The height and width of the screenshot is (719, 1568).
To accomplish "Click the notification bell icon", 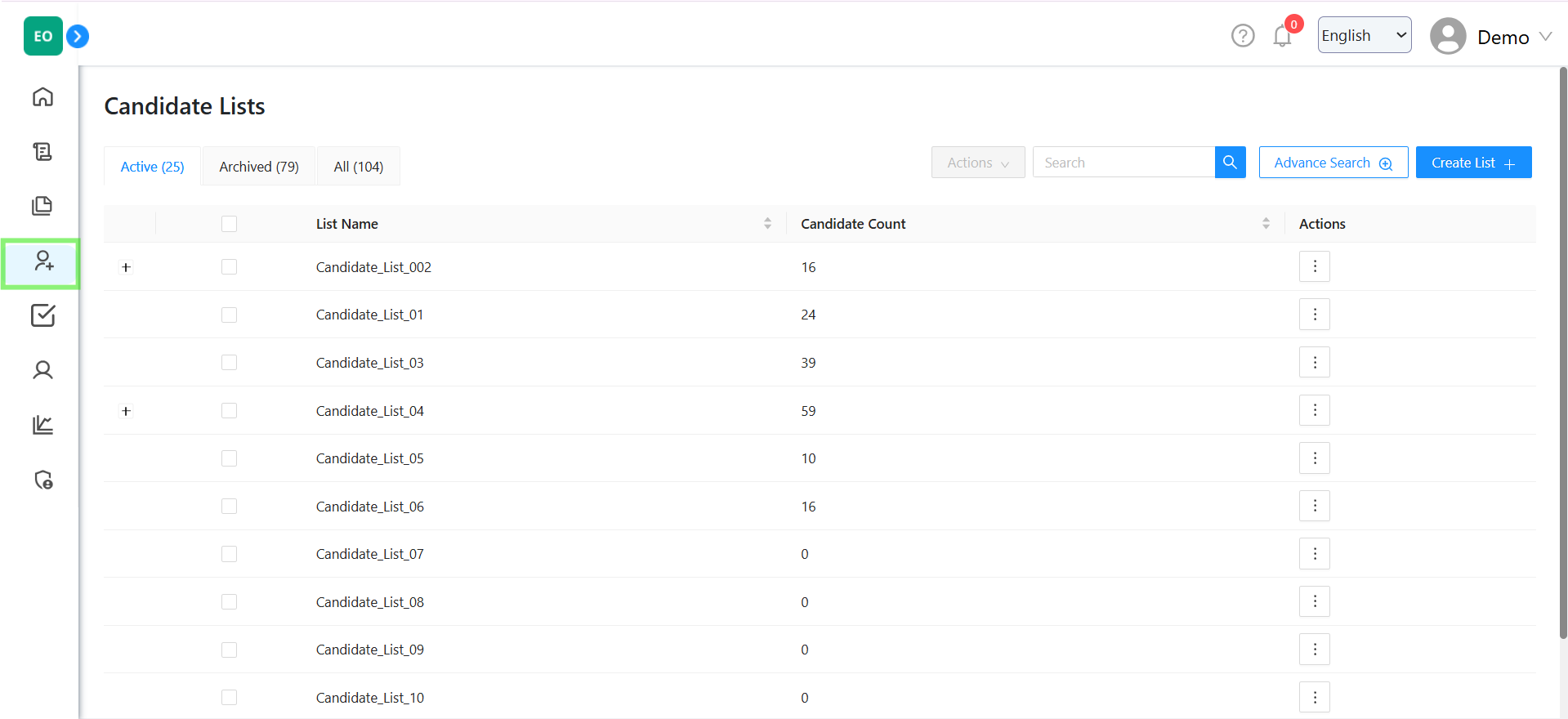I will (x=1281, y=37).
